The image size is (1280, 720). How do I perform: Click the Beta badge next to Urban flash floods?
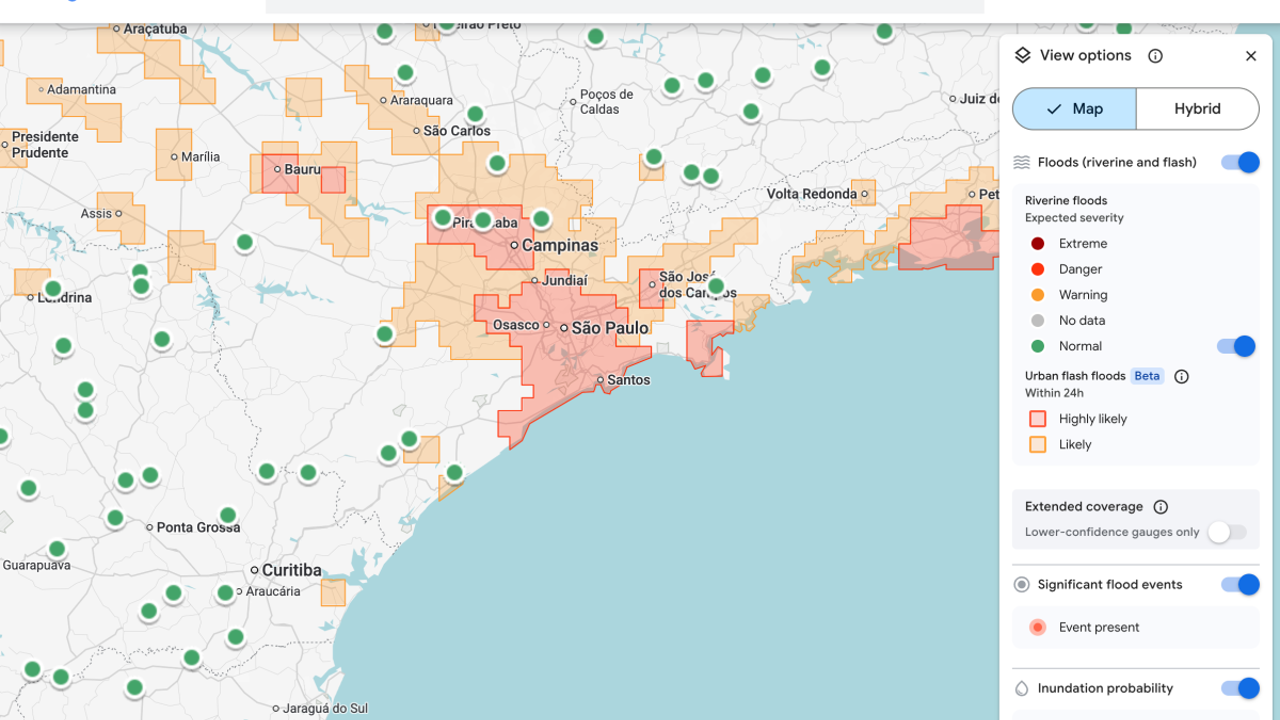point(1147,377)
